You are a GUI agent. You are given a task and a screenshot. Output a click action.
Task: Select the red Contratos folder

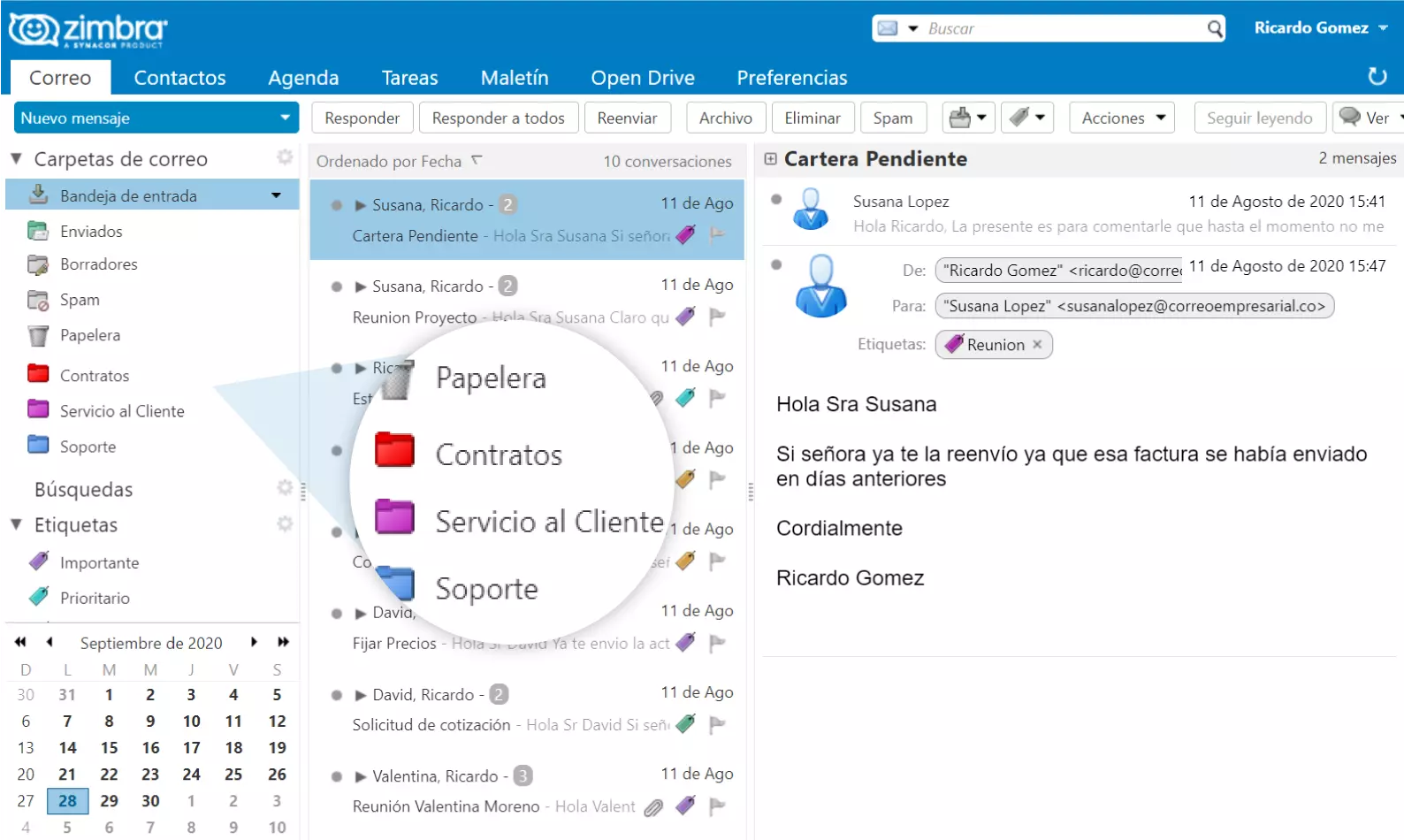94,376
